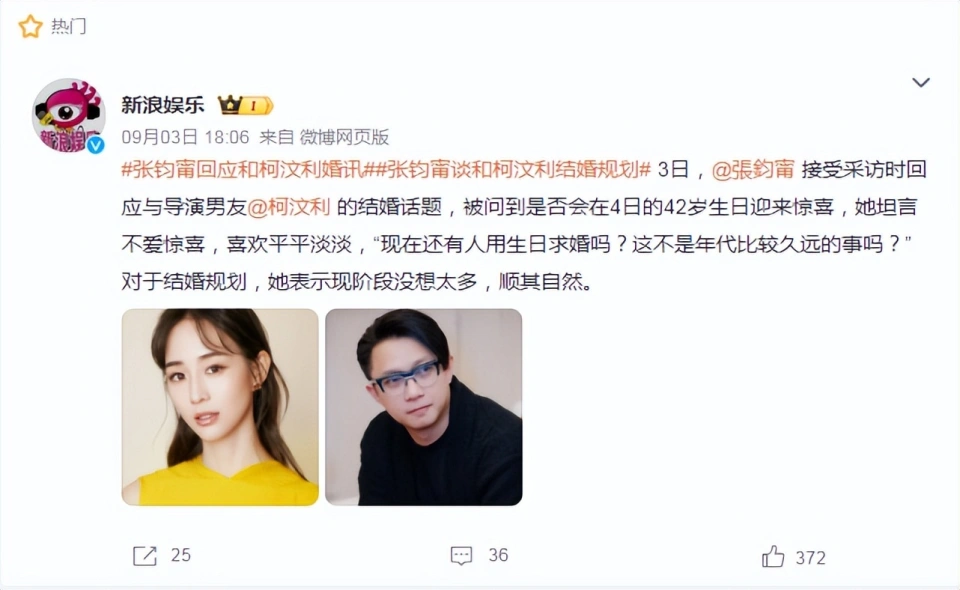Enlarge the woman in yellow photo
Viewport: 960px width, 590px height.
tap(220, 407)
